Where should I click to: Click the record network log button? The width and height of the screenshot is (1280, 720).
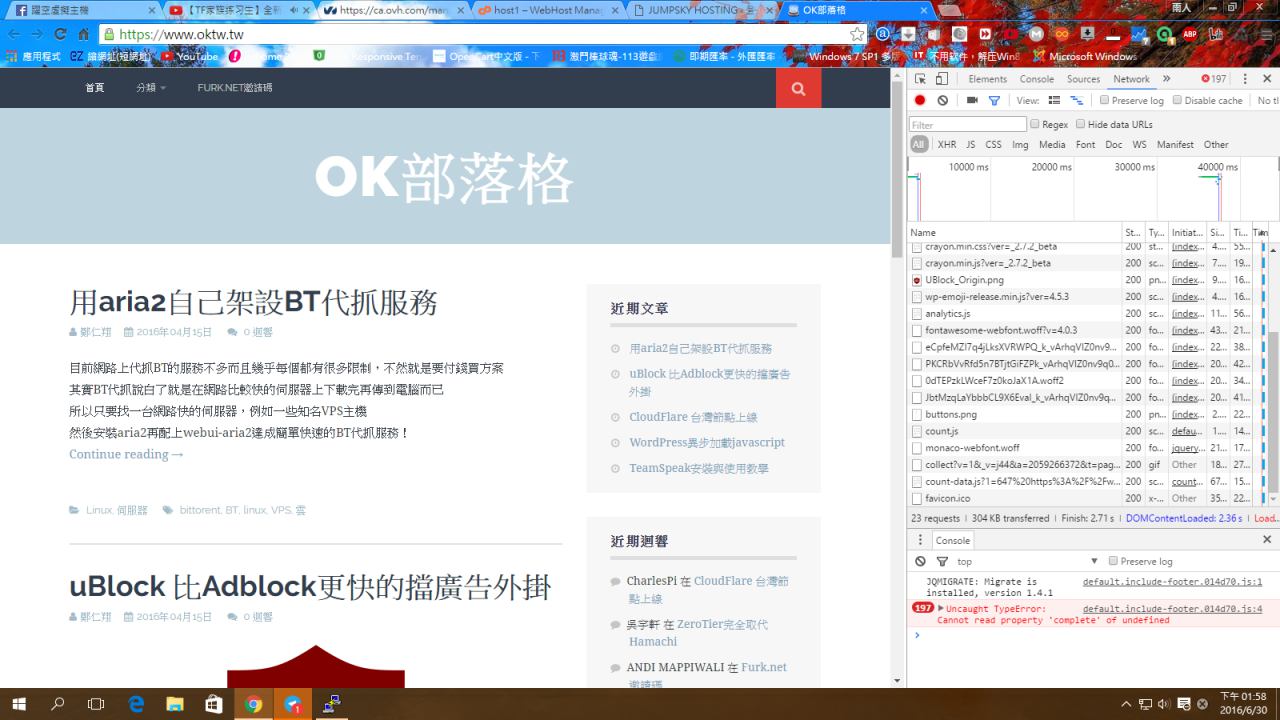tap(919, 100)
